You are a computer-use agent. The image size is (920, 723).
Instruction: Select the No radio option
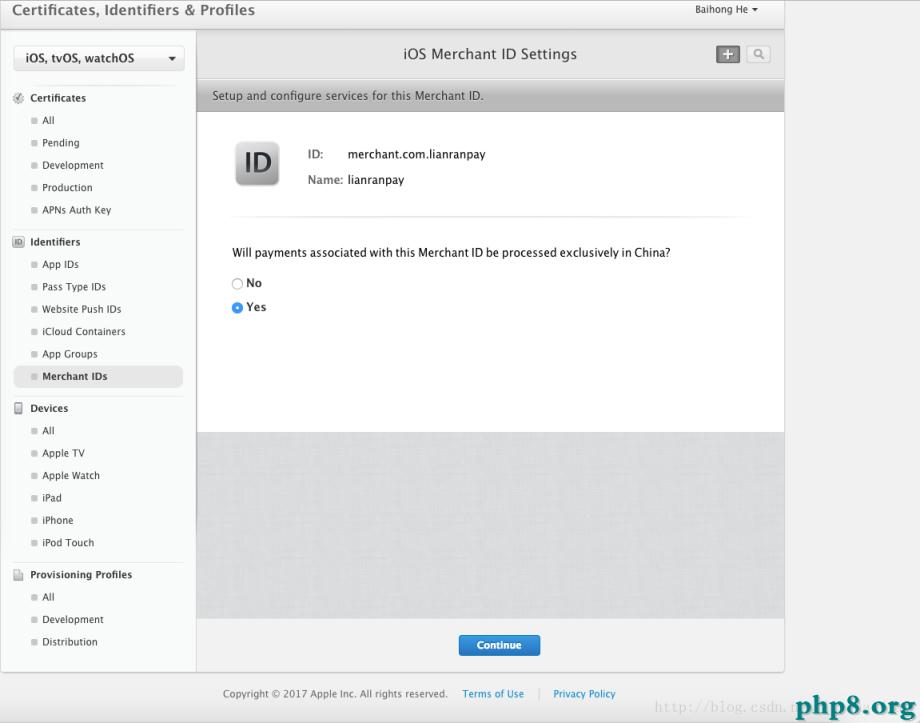click(x=237, y=284)
